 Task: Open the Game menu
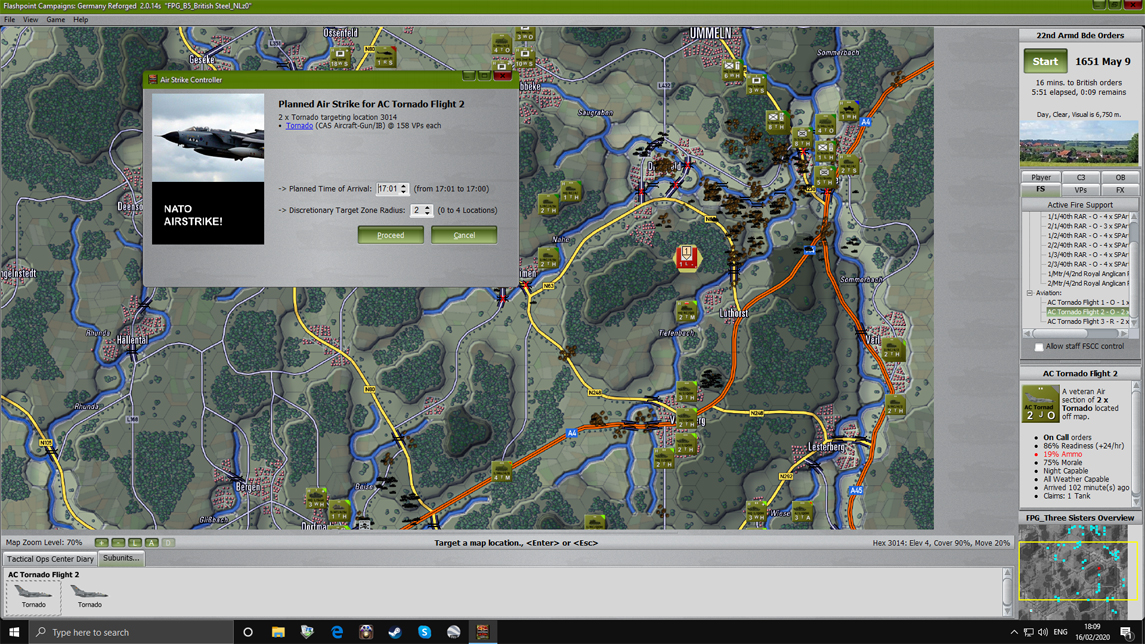[55, 20]
